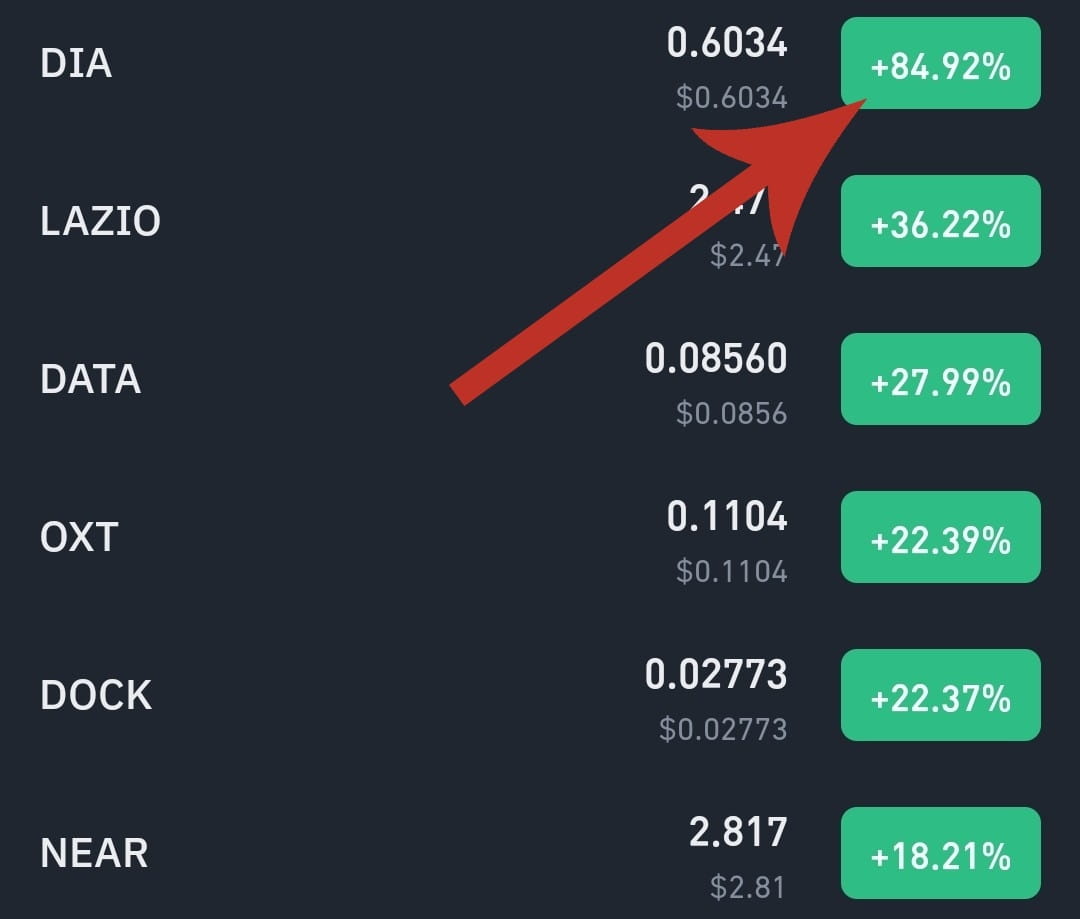Image resolution: width=1080 pixels, height=919 pixels.
Task: Click the 0.02773 price of DOCK
Action: coord(716,674)
